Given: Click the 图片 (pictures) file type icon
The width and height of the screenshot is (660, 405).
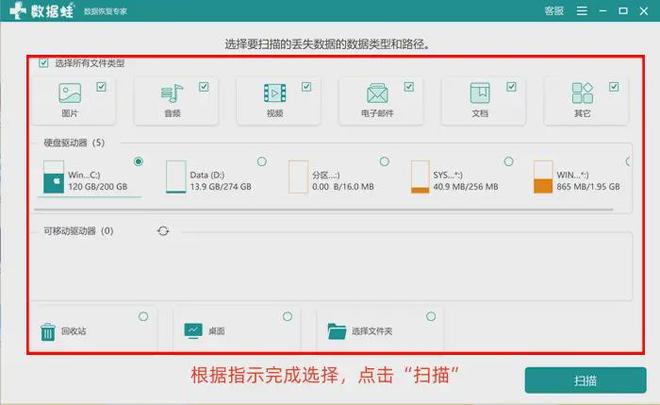Looking at the screenshot, I should click(70, 94).
